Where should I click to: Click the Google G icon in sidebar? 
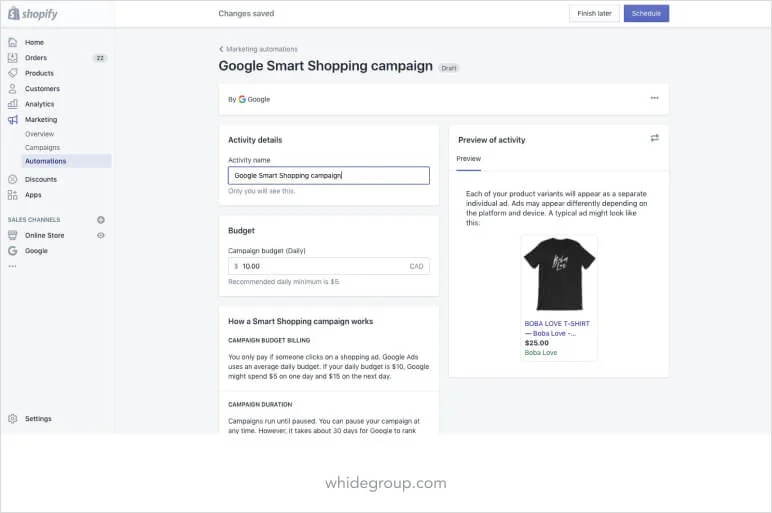13,251
